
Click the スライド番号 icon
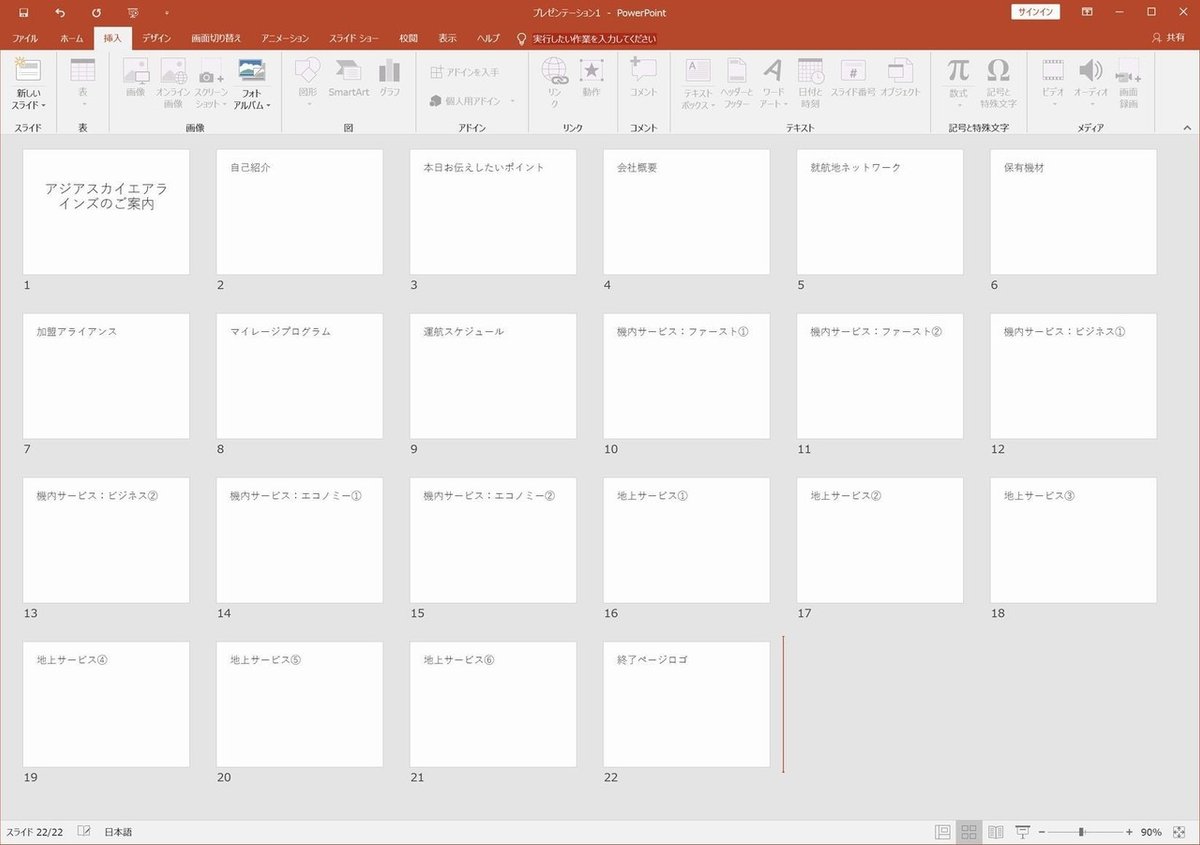(x=853, y=78)
